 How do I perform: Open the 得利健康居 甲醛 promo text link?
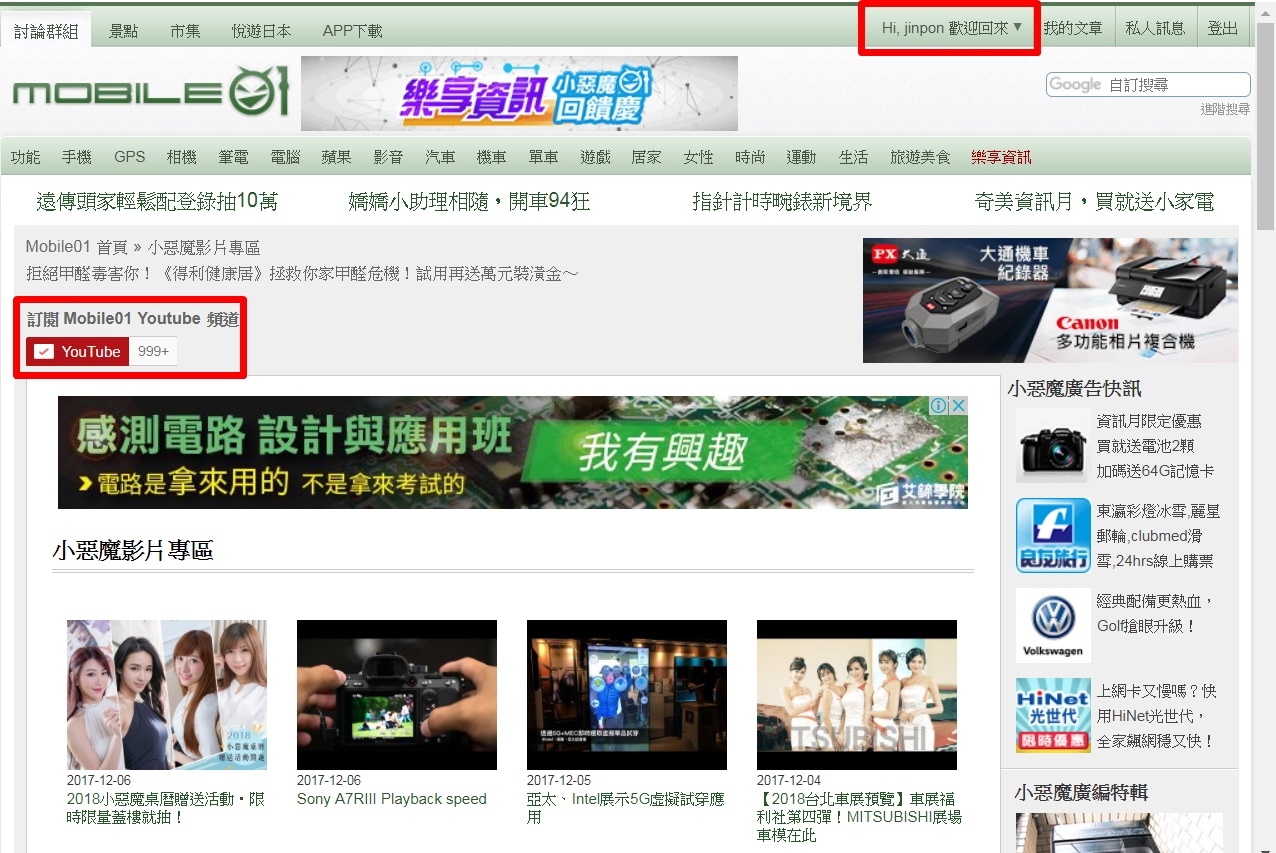click(302, 273)
